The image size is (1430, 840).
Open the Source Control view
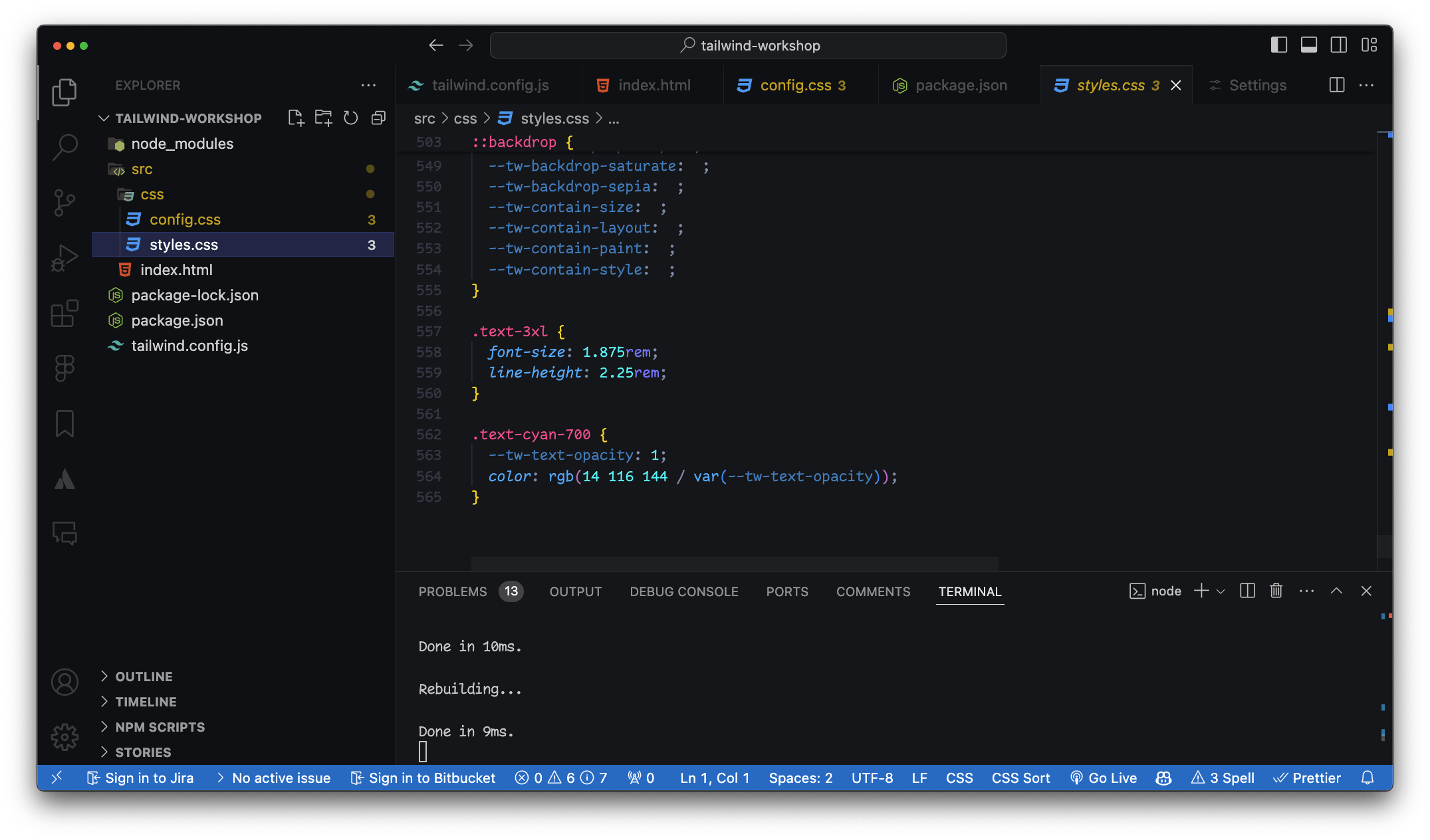tap(64, 203)
